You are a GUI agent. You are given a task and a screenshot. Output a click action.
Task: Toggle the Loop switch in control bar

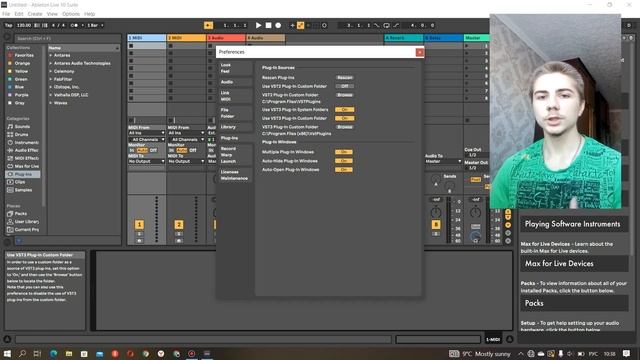click(386, 25)
